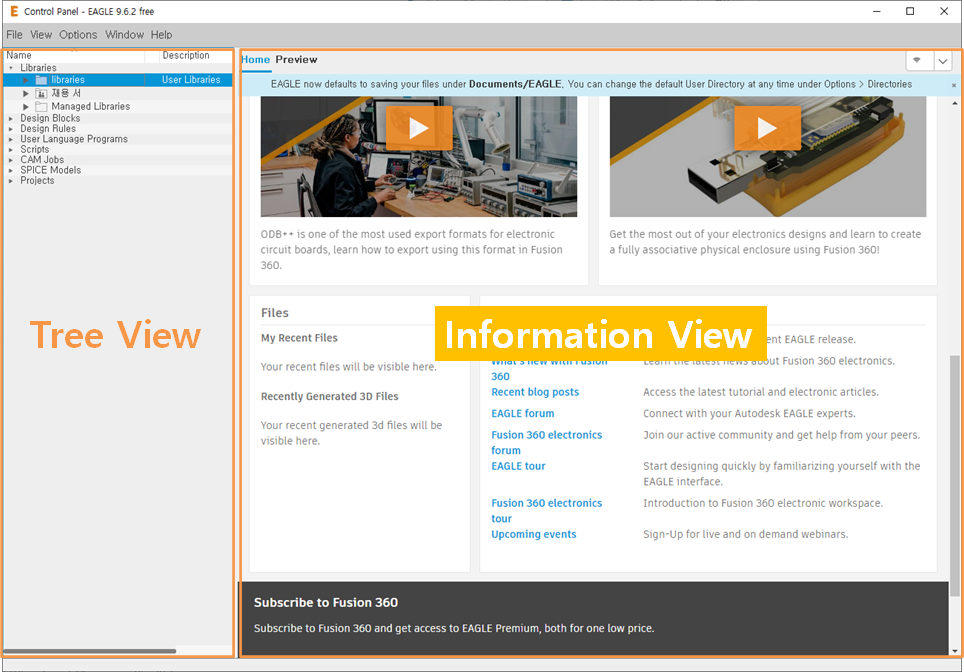Expand the Design Blocks node
Image resolution: width=964 pixels, height=672 pixels.
(11, 118)
